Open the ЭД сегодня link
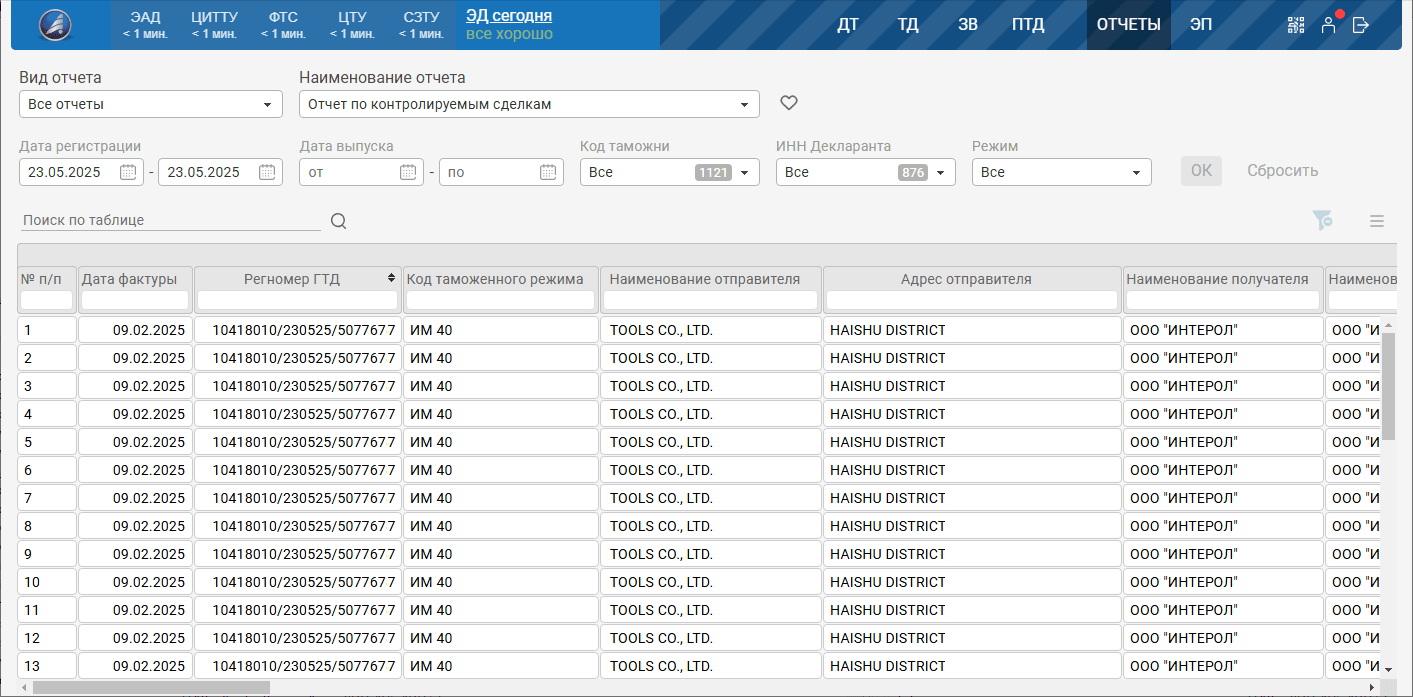 point(509,16)
